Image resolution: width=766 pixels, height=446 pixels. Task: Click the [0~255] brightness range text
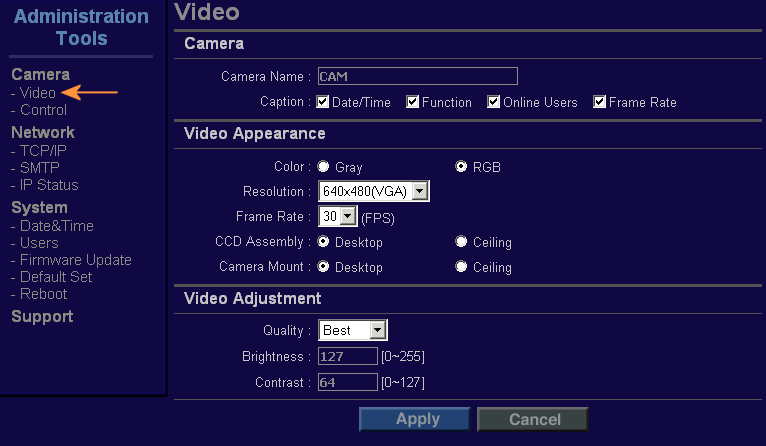point(403,357)
